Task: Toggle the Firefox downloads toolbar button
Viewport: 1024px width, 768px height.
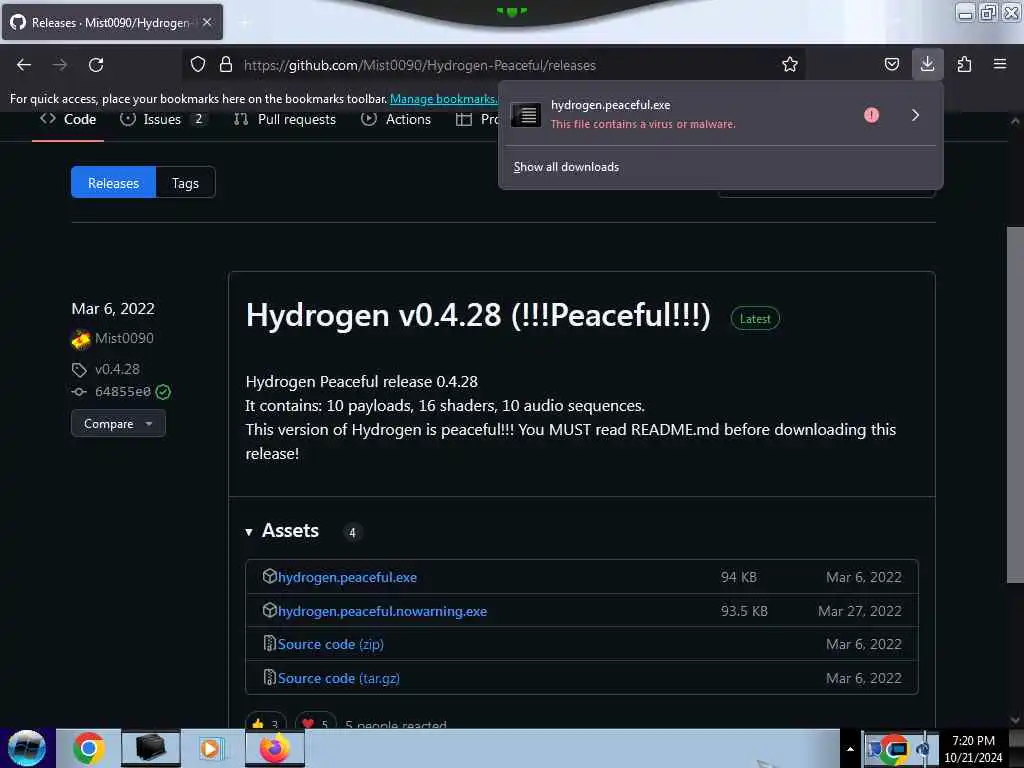Action: 927,64
